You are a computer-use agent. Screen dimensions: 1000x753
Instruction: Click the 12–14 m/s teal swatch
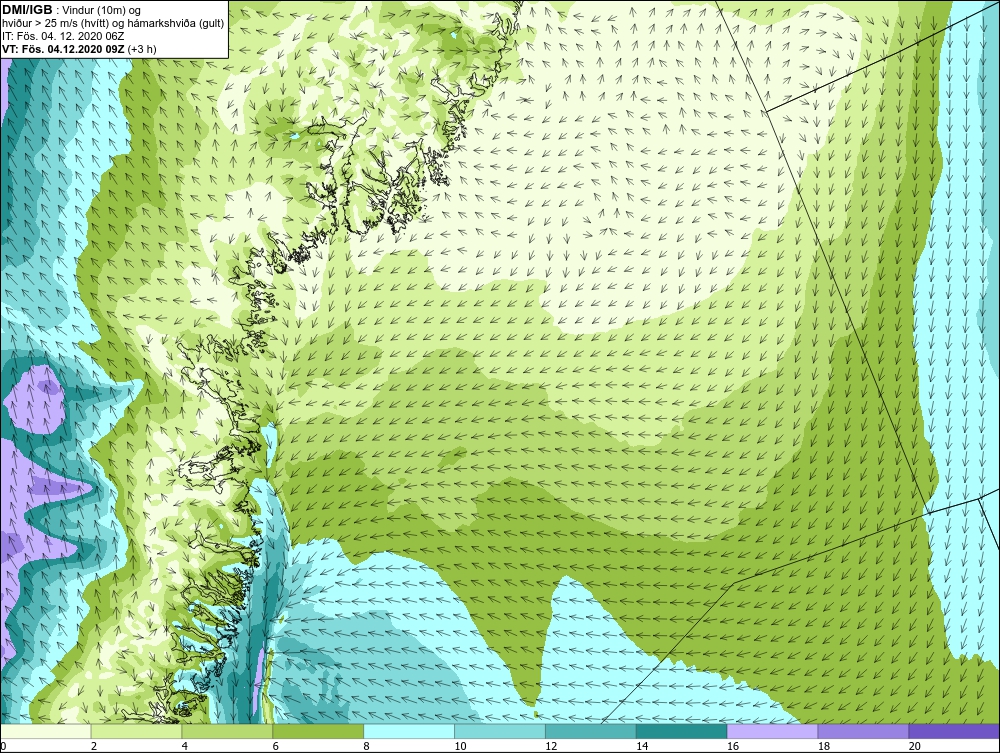tap(591, 731)
